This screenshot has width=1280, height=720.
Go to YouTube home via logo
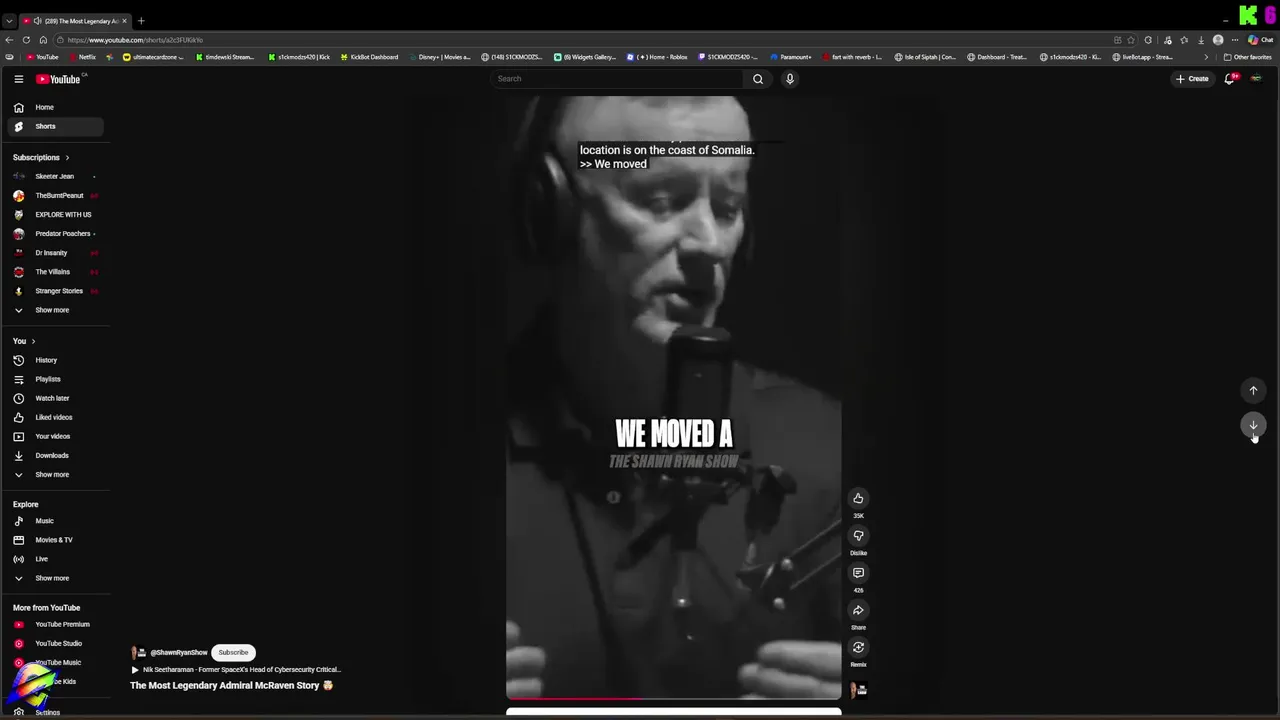click(58, 79)
